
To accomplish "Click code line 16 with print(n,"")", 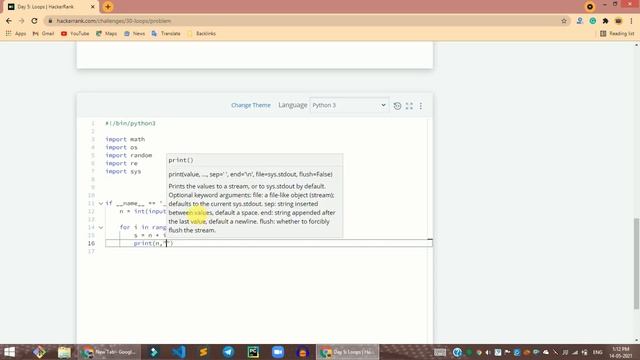I will (x=269, y=243).
